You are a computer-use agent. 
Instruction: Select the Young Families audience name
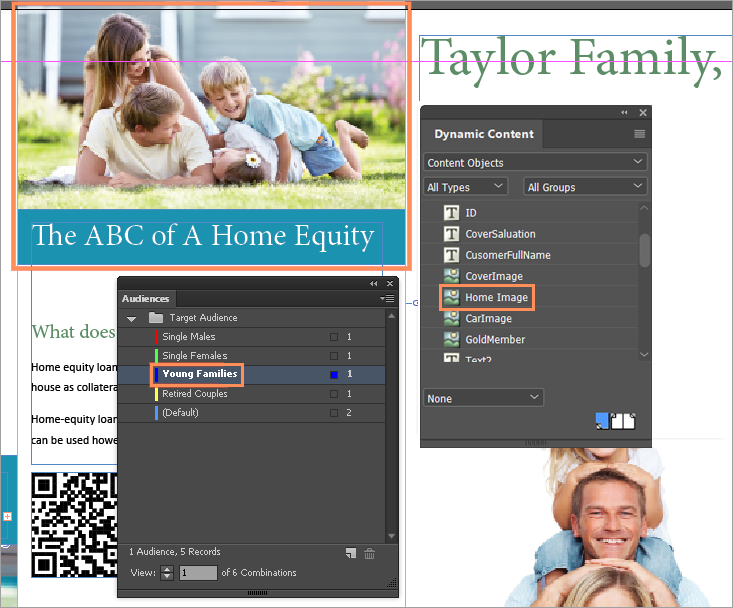point(200,374)
